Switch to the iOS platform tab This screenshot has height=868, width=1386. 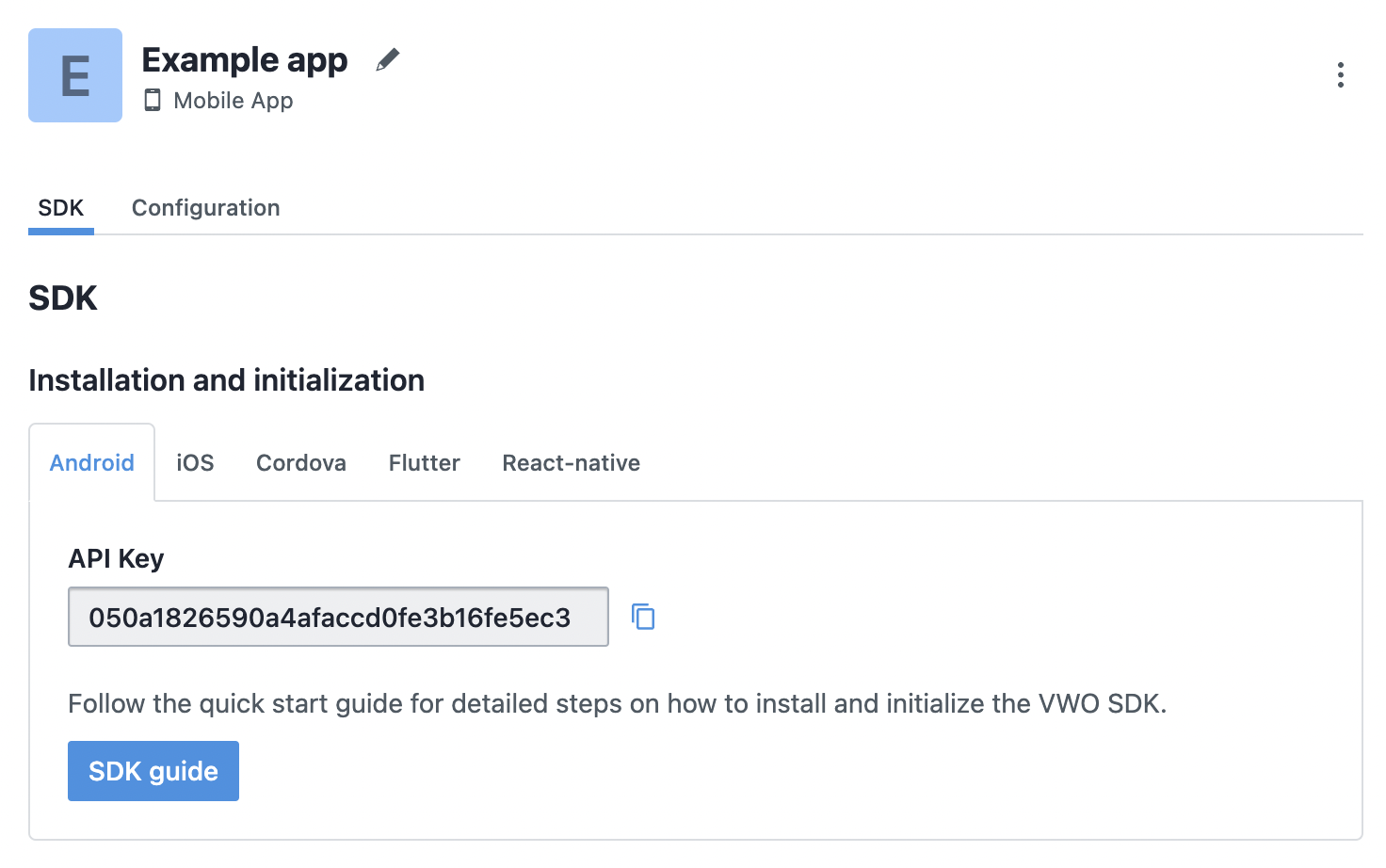(x=195, y=462)
